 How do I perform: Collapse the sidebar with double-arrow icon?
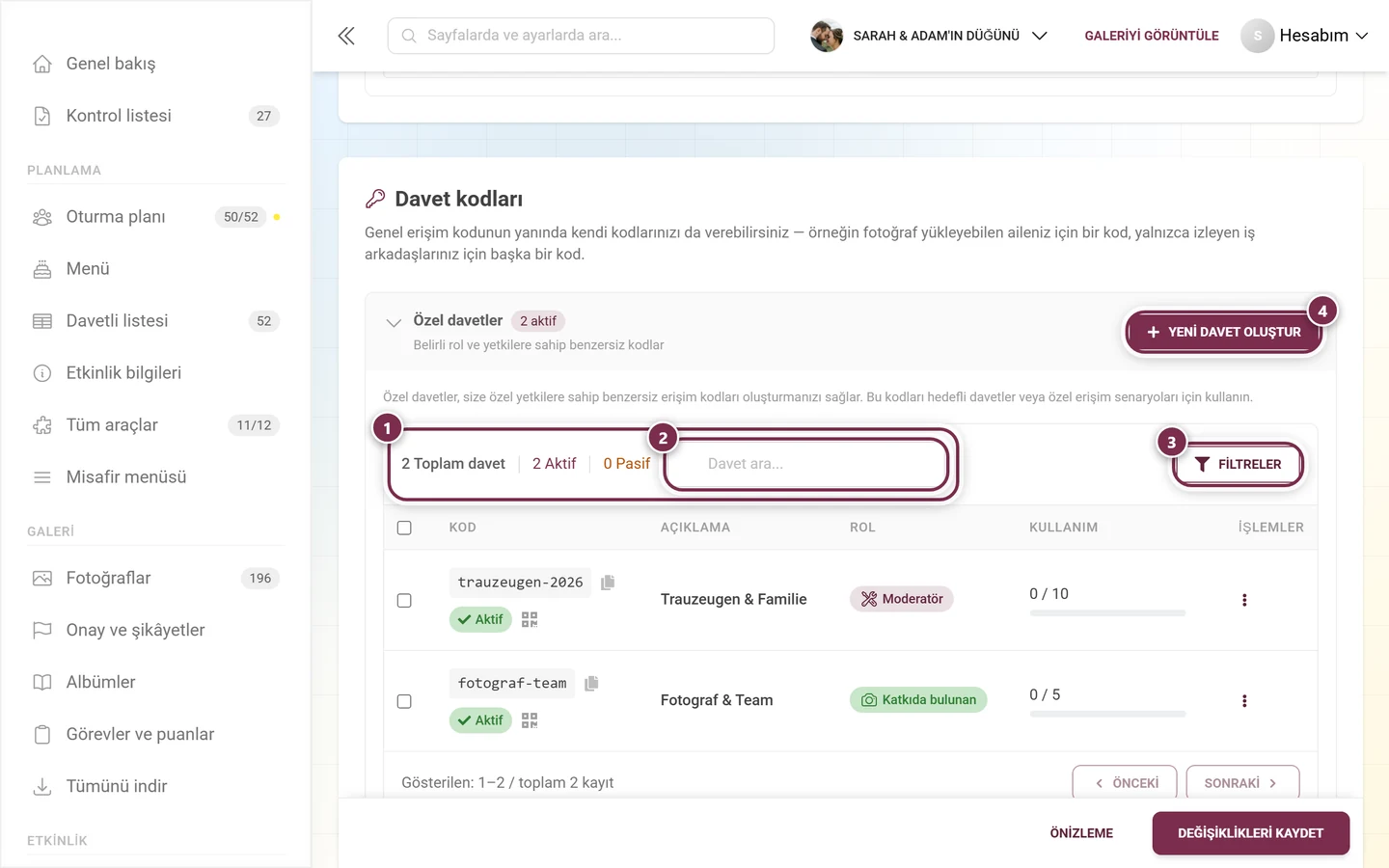click(x=346, y=36)
